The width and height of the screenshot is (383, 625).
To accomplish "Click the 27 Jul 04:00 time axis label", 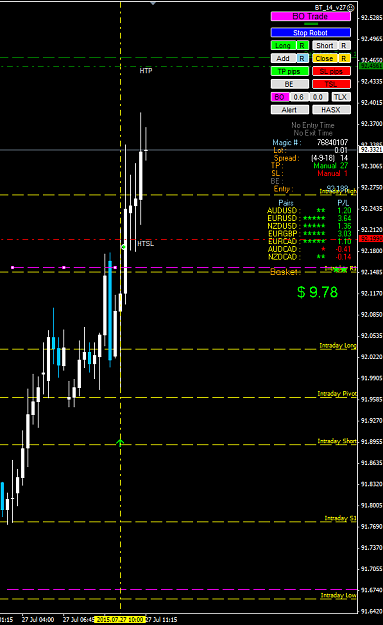I will coord(38,619).
